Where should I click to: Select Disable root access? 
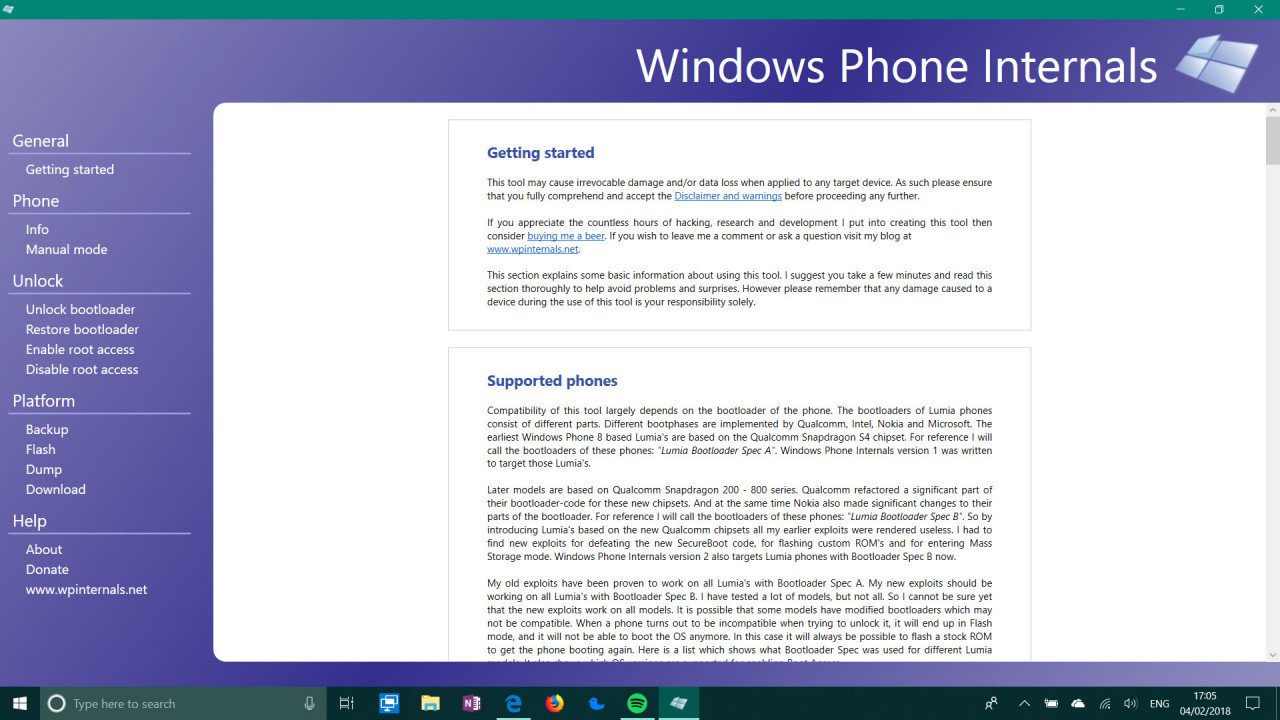82,369
